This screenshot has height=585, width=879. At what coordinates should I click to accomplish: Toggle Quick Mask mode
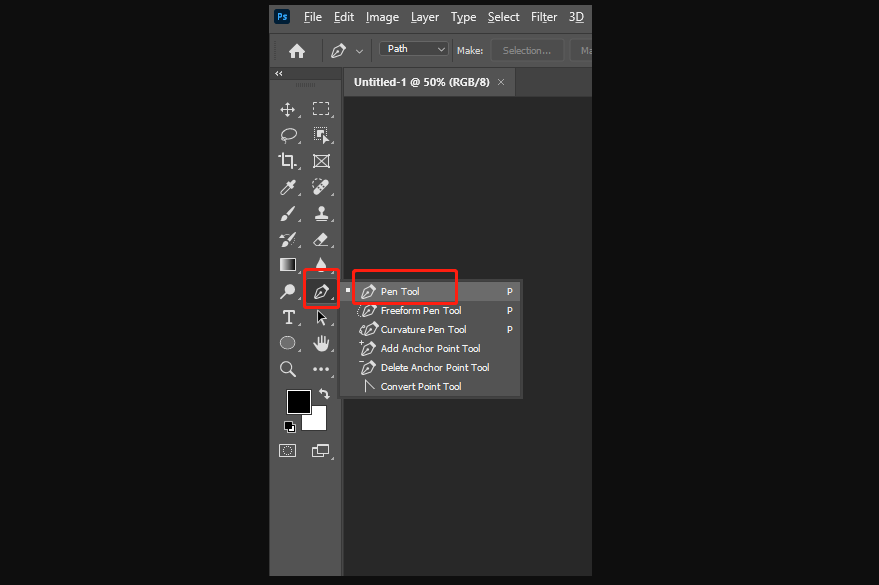pos(288,451)
